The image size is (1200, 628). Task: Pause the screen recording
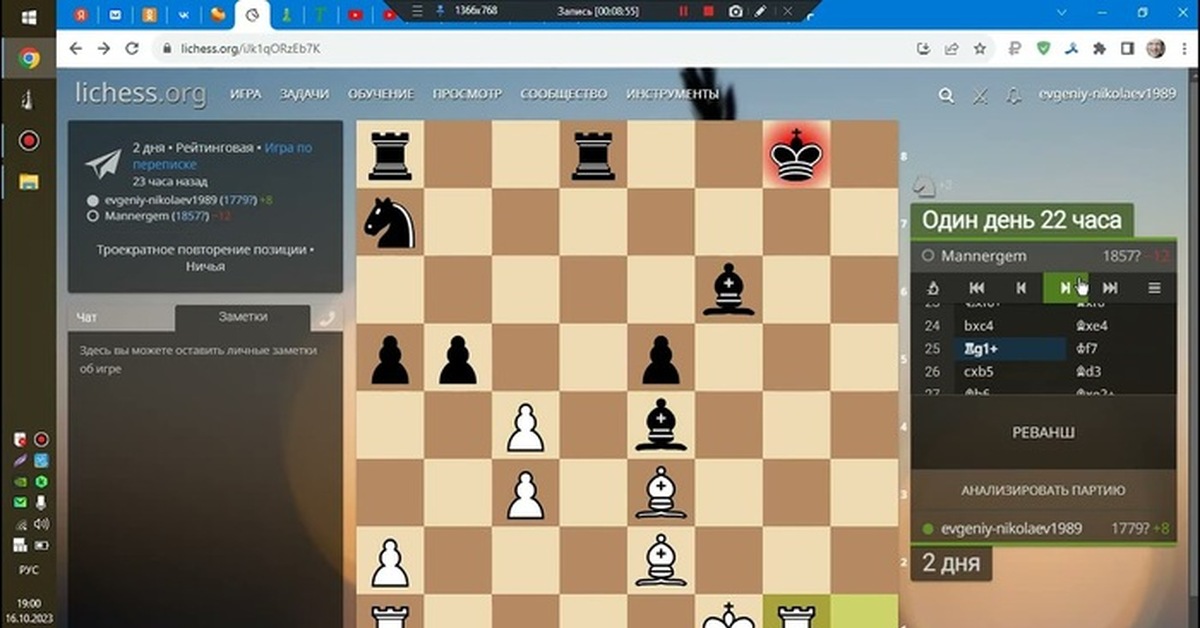[684, 11]
